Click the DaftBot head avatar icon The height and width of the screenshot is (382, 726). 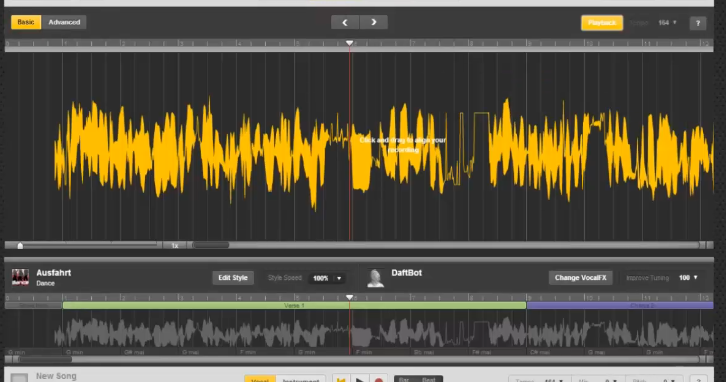(x=375, y=278)
